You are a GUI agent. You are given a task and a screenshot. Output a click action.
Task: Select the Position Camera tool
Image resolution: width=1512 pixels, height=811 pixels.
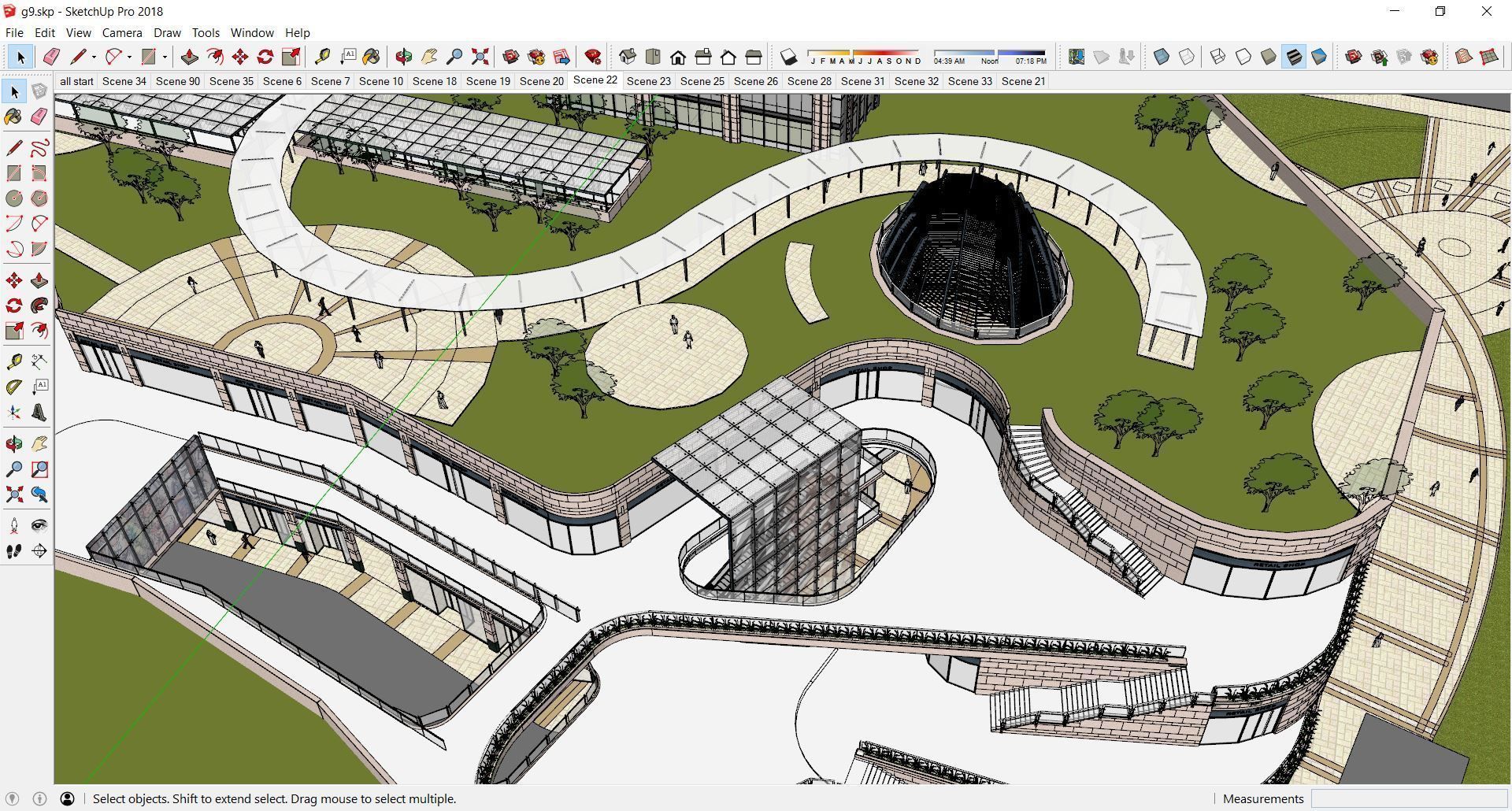[x=14, y=525]
